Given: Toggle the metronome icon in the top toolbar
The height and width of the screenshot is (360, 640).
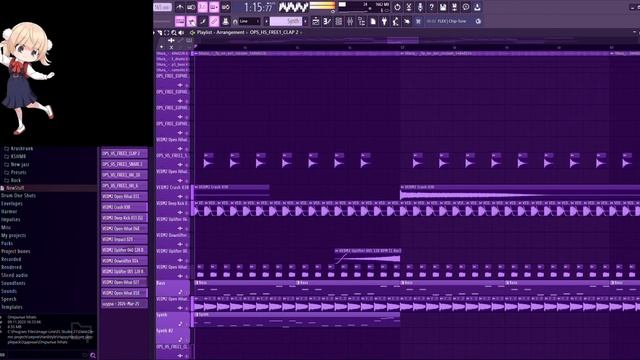Looking at the screenshot, I should tap(180, 7).
